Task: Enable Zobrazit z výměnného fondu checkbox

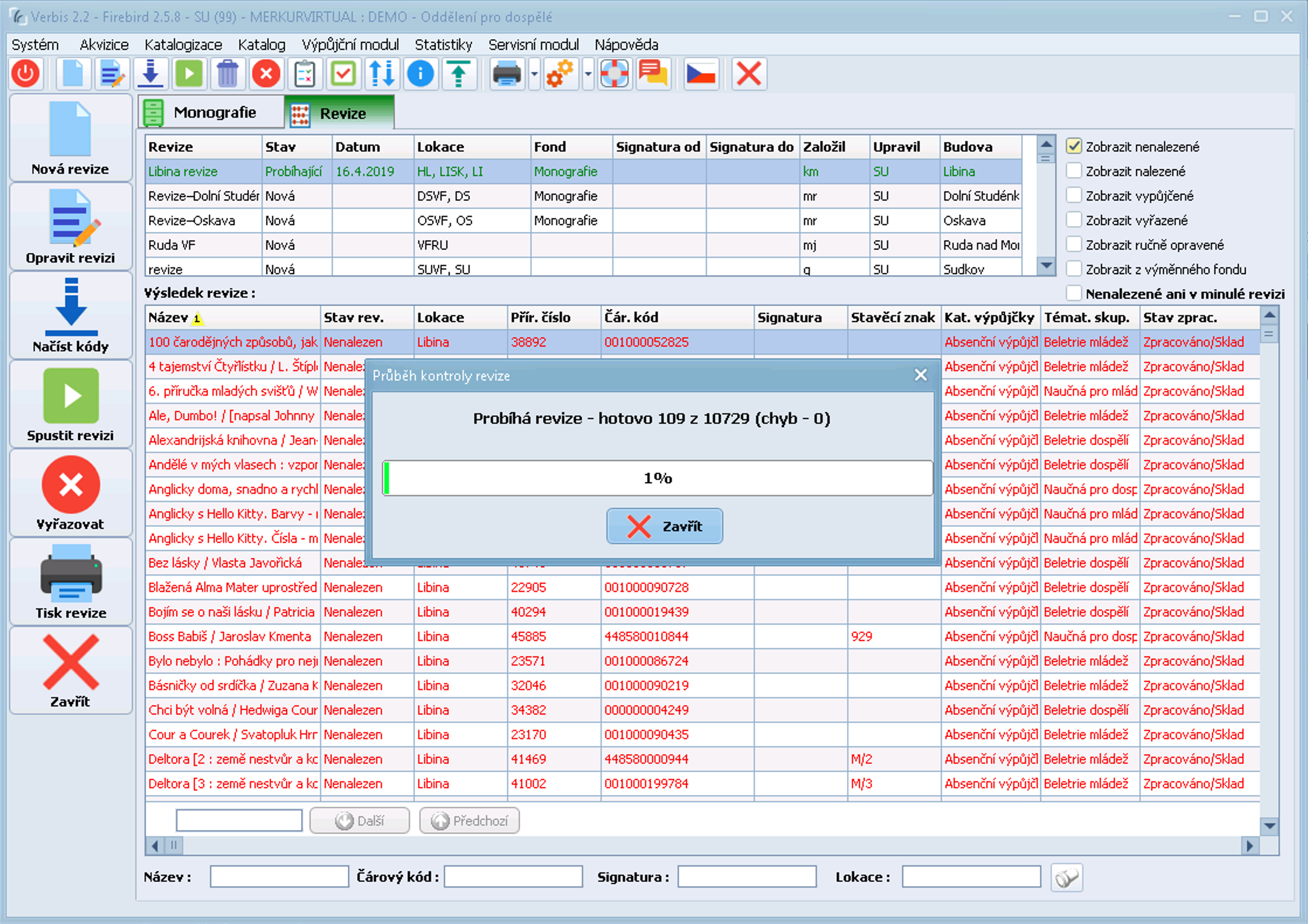Action: click(x=1074, y=269)
